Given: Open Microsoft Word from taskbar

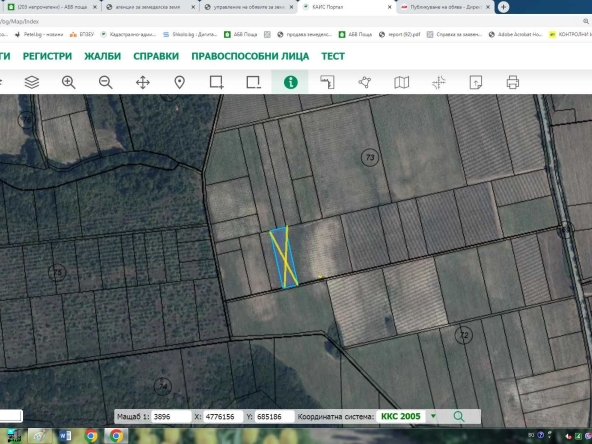Looking at the screenshot, I should (65, 436).
